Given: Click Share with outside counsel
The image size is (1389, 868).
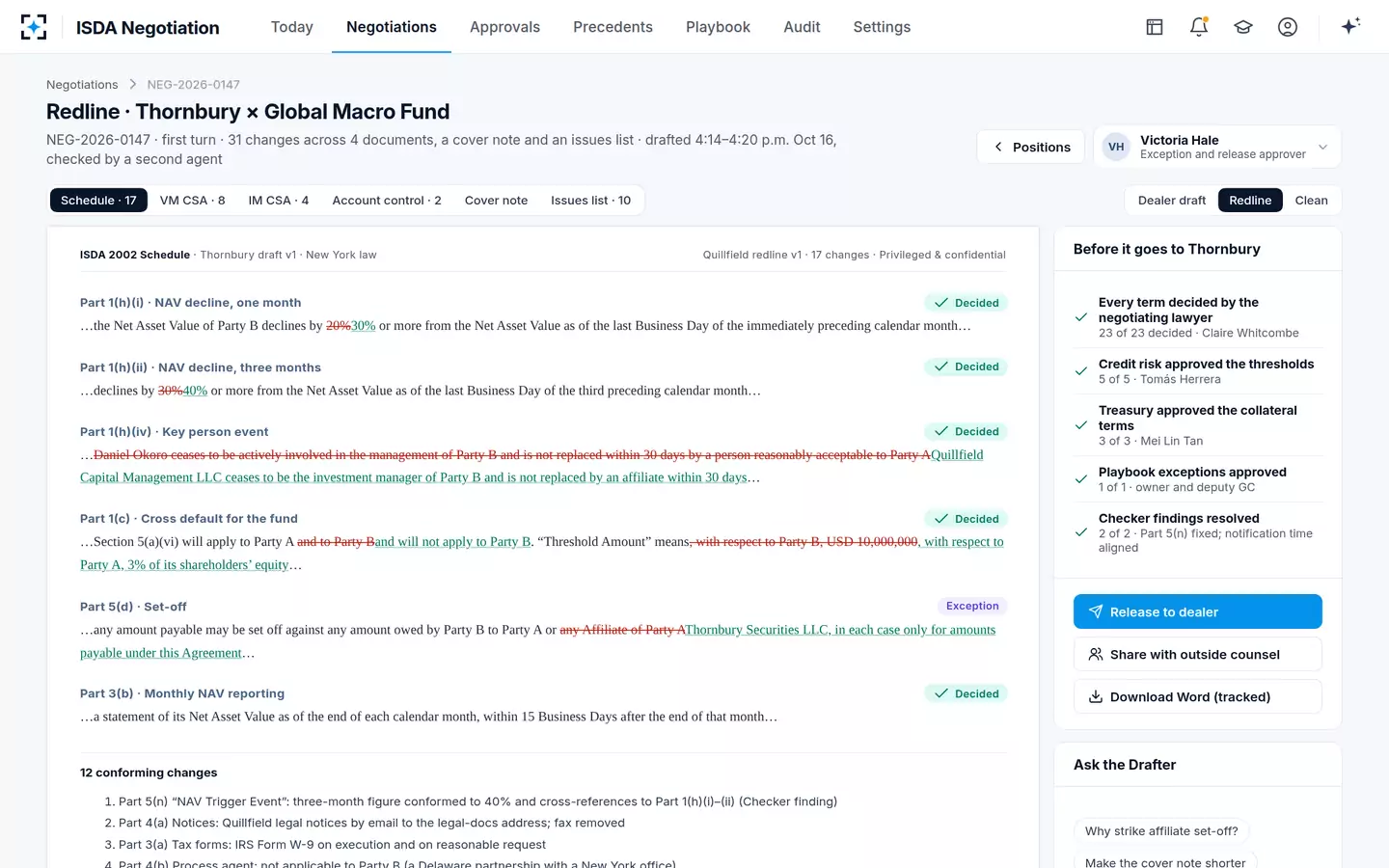Looking at the screenshot, I should 1198,654.
